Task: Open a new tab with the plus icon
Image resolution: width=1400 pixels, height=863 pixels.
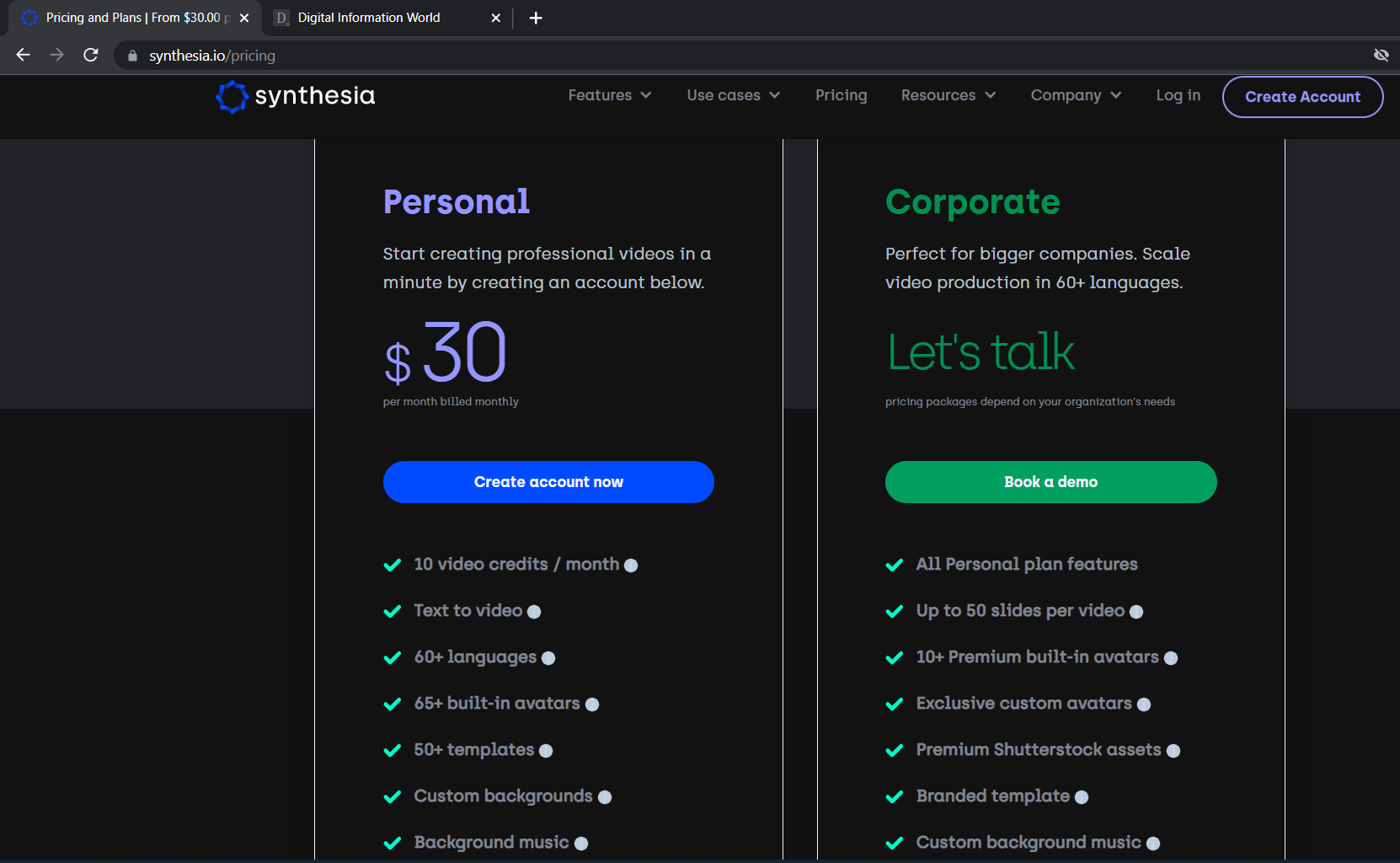Action: click(x=536, y=18)
